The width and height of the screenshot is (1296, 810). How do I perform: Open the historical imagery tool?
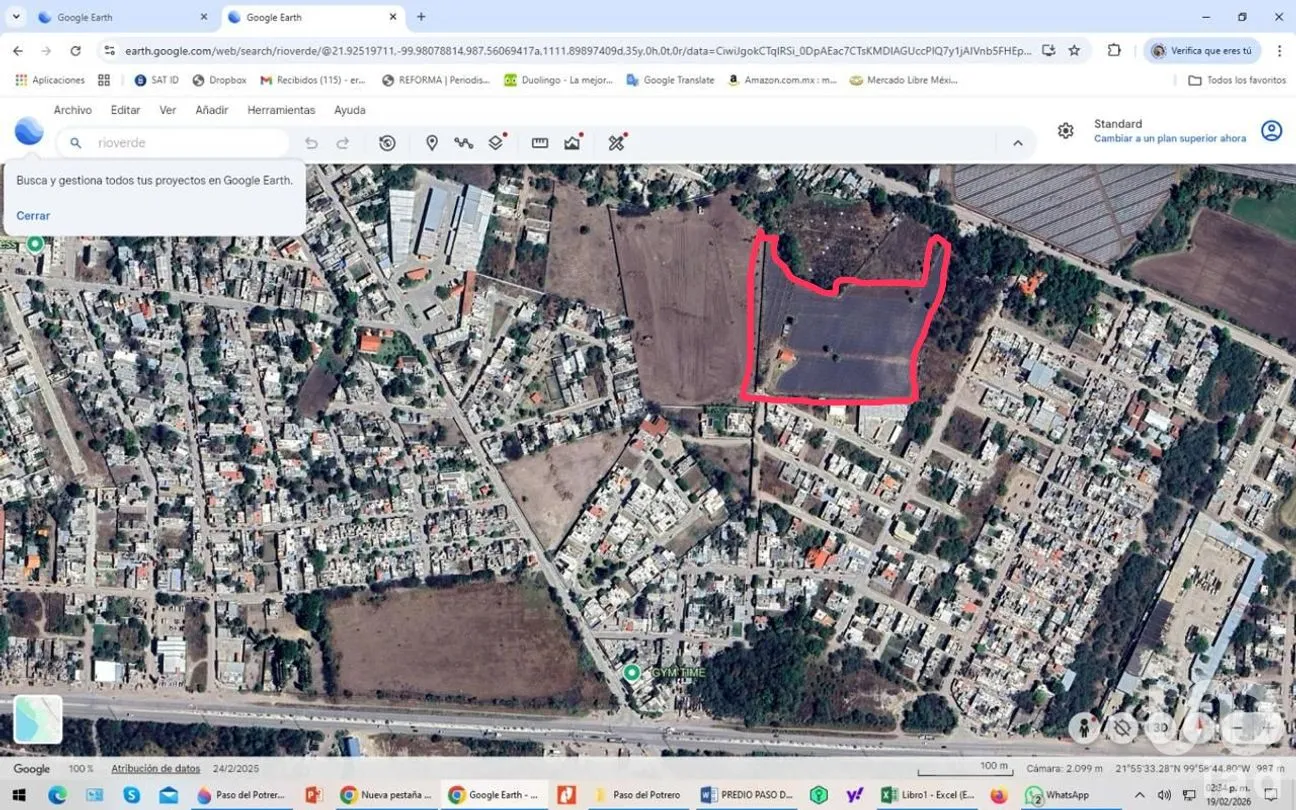[x=387, y=143]
